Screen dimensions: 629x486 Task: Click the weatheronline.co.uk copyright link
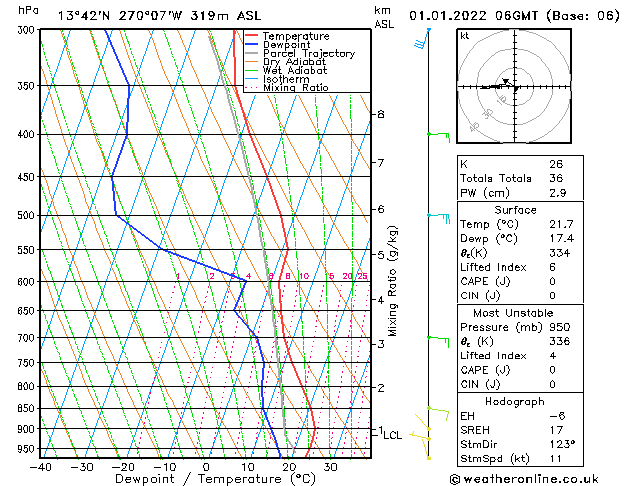pos(524,479)
